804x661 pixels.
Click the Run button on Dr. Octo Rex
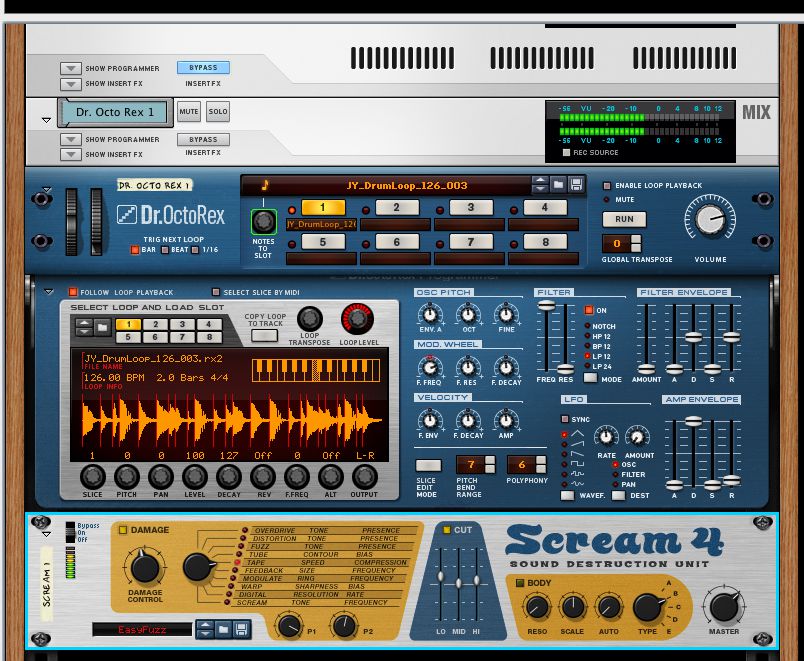(x=624, y=219)
